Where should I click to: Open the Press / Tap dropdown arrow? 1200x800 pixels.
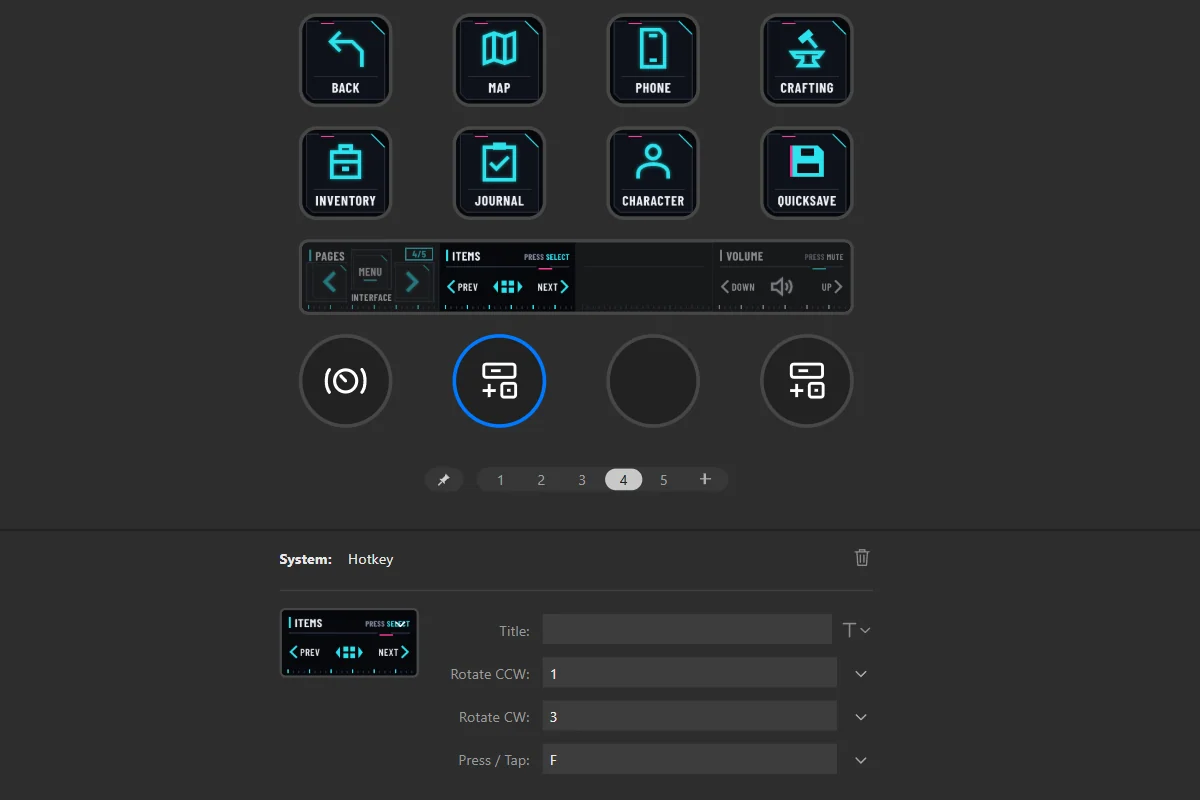(861, 760)
